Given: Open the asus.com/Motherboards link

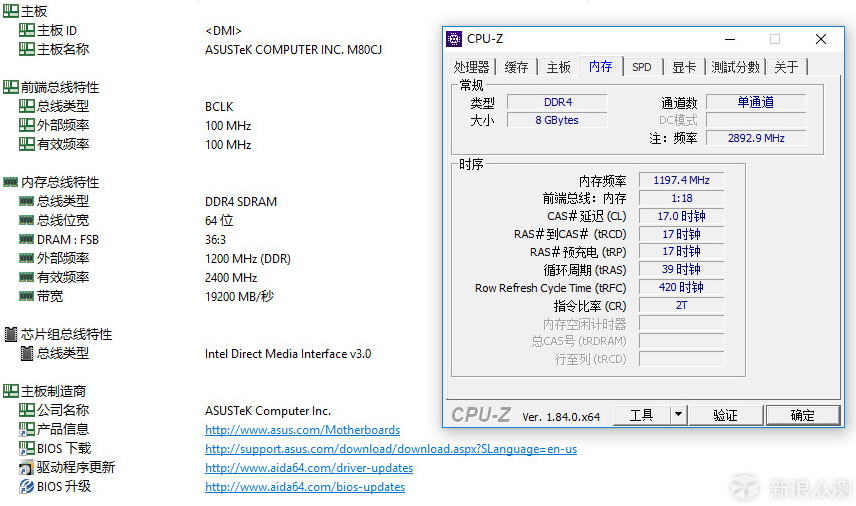Looking at the screenshot, I should coord(302,430).
